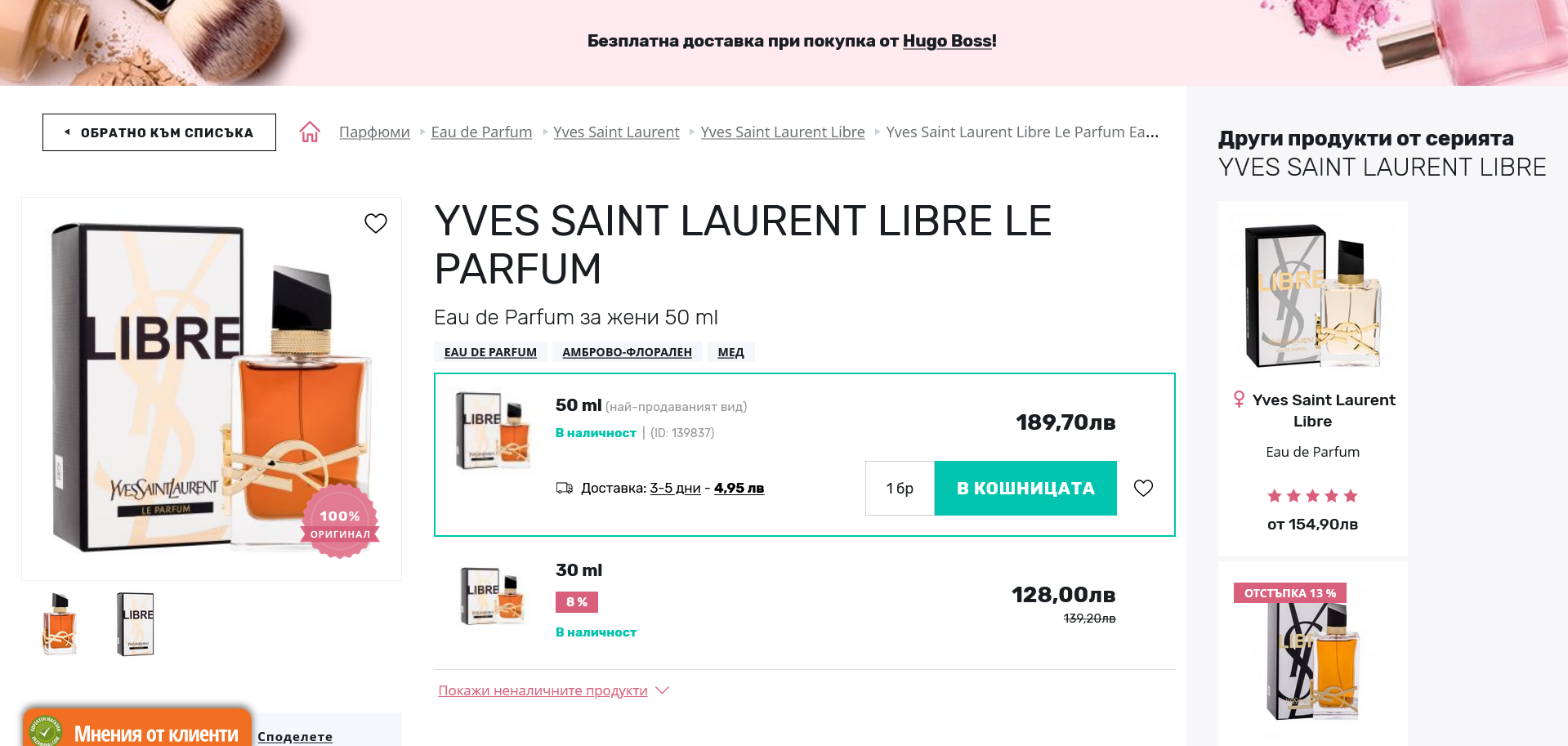Open Парфюми breadcrumb
This screenshot has width=1568, height=746.
[374, 132]
